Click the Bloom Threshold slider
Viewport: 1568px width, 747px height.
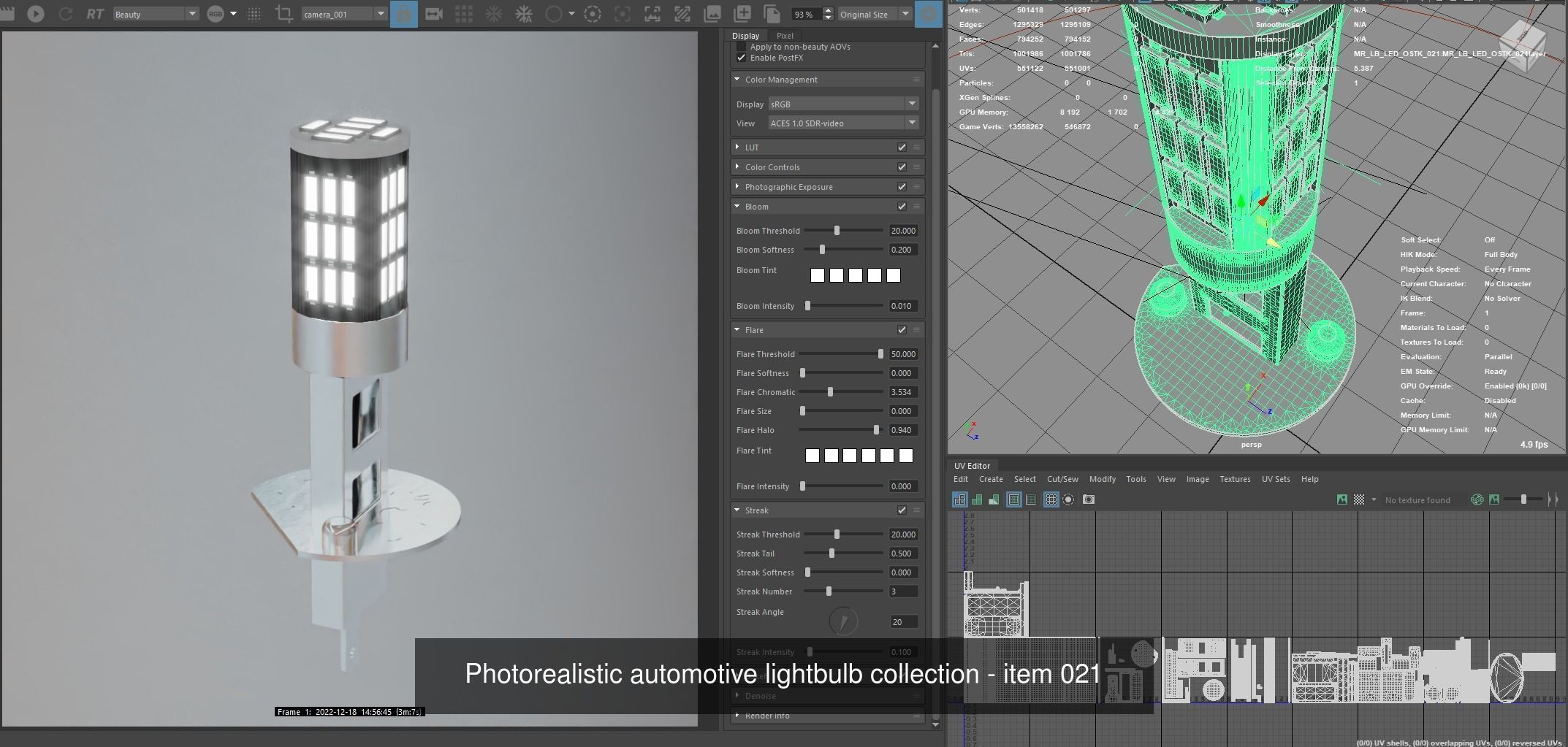point(845,231)
